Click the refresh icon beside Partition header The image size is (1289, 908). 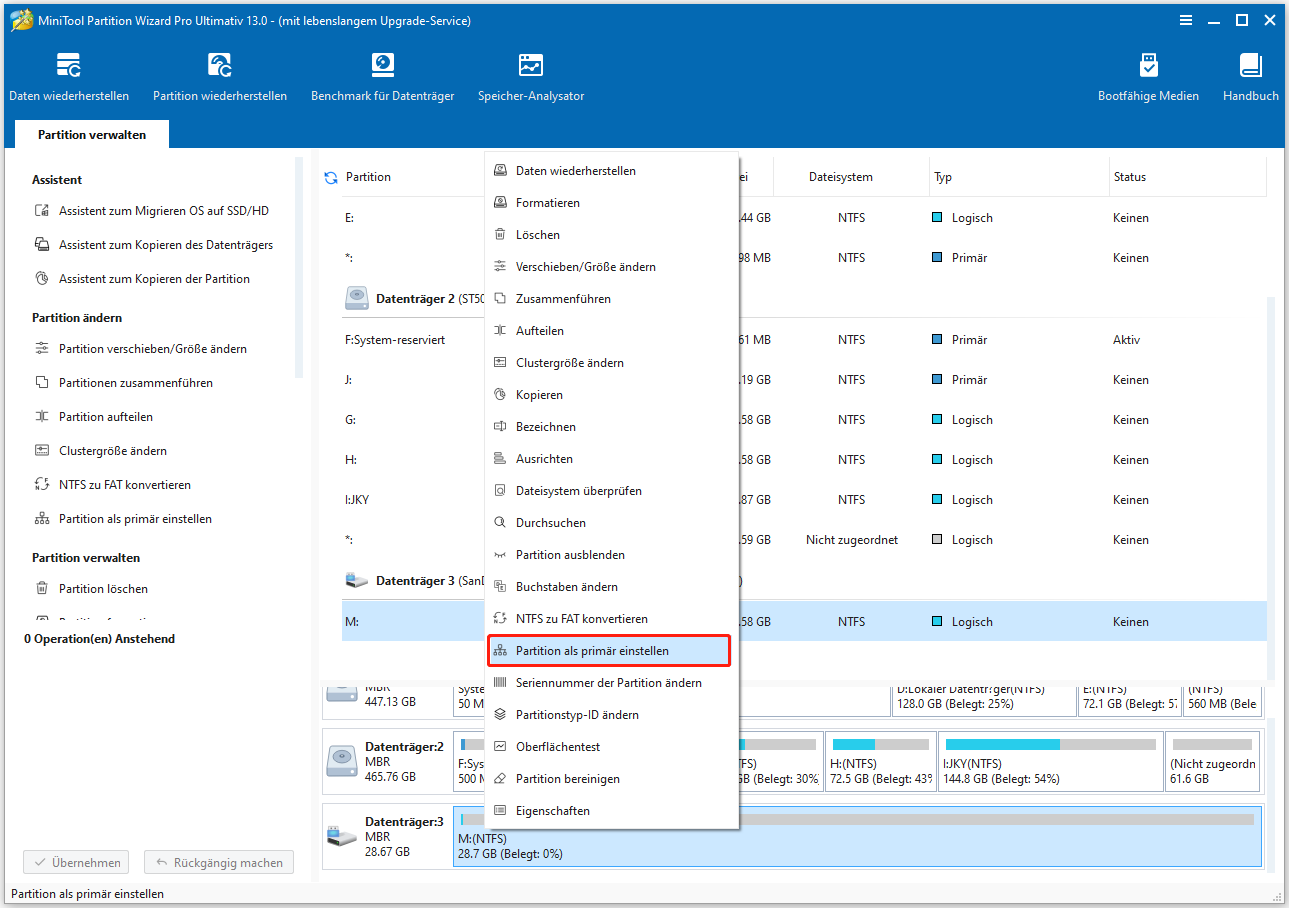pos(331,178)
